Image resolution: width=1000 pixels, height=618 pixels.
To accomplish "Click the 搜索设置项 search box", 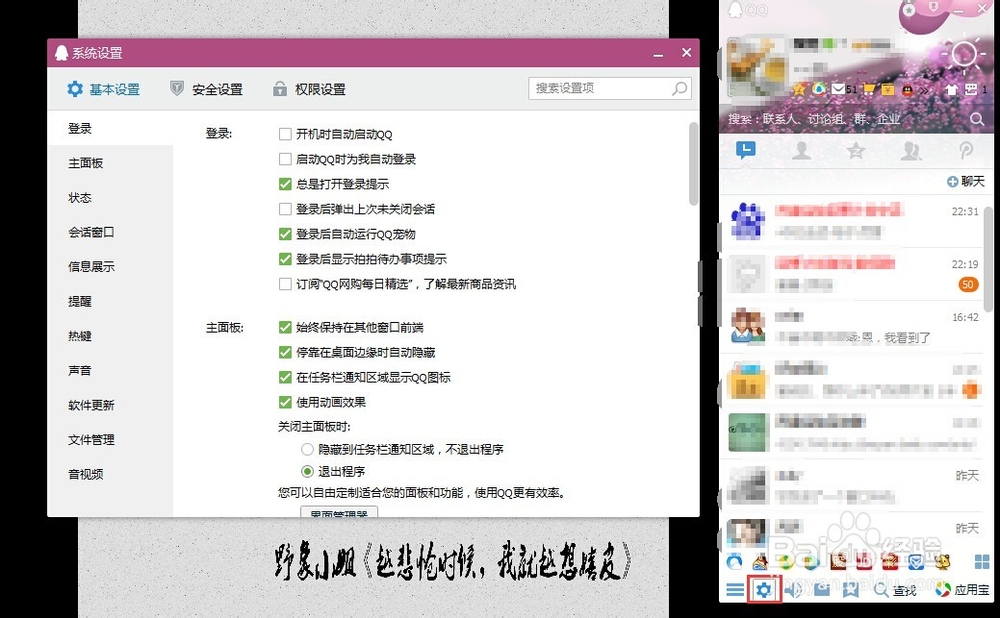I will click(610, 88).
